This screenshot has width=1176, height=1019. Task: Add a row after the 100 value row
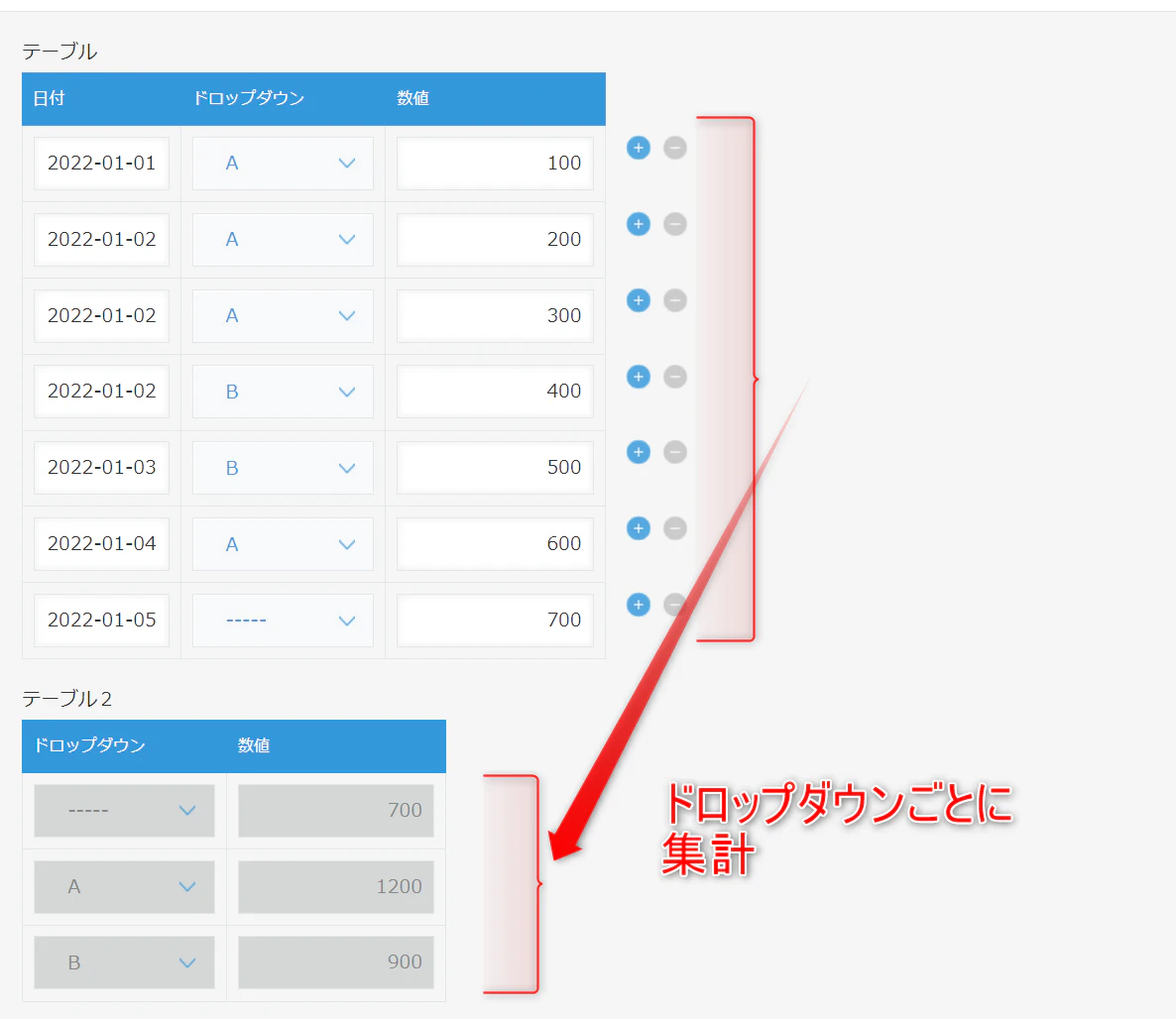tap(639, 148)
